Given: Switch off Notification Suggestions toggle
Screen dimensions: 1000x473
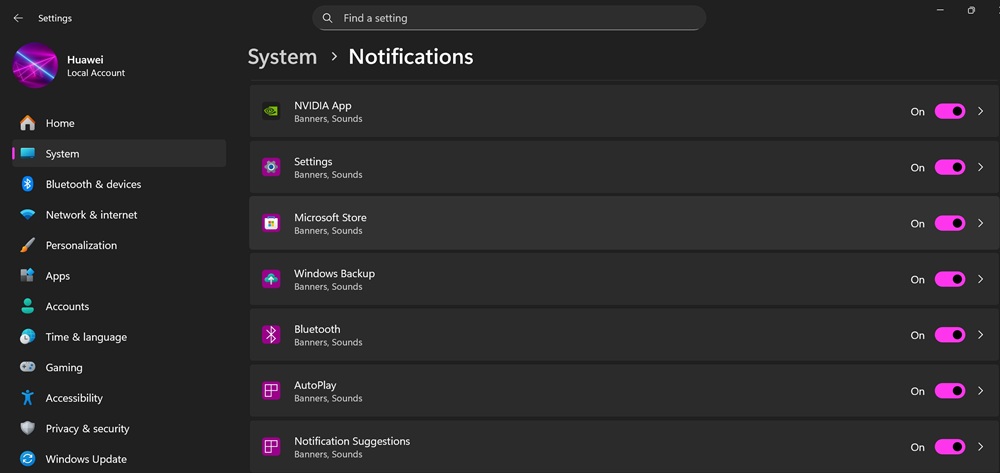Looking at the screenshot, I should (x=950, y=447).
